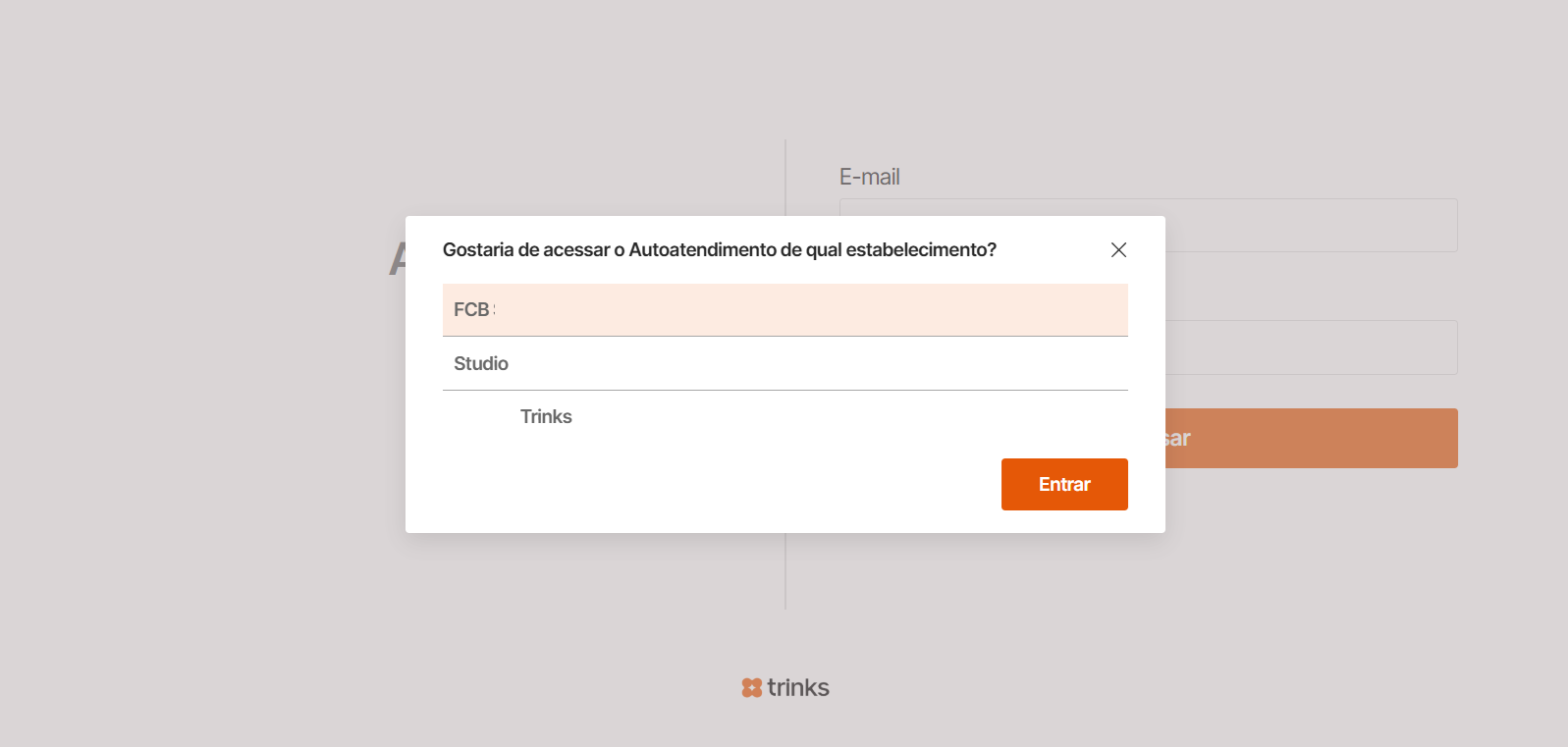Confirm establishment choice with the Entrar button
This screenshot has height=747, width=1568.
(x=1064, y=484)
